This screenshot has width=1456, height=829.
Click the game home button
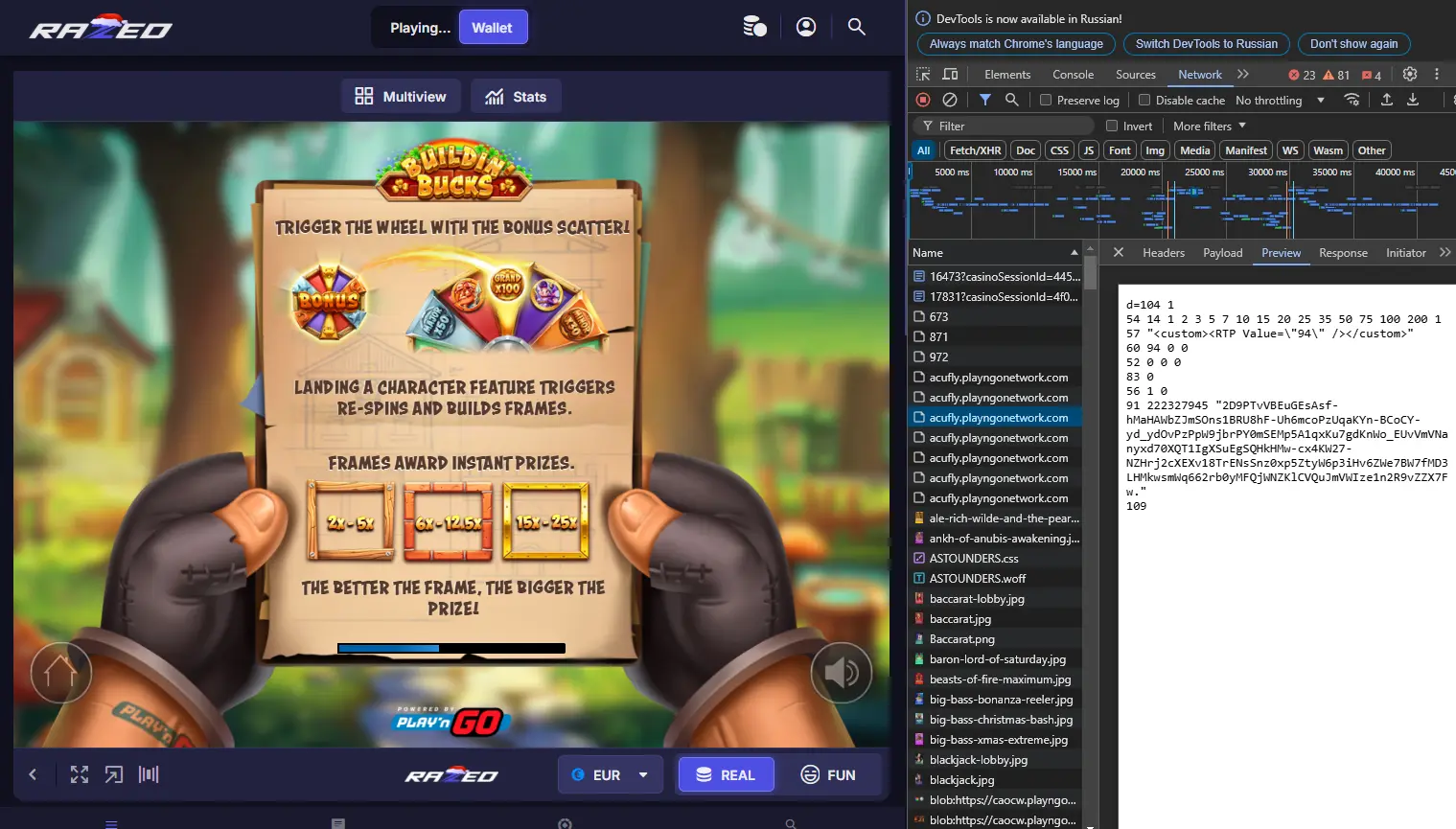pyautogui.click(x=60, y=673)
